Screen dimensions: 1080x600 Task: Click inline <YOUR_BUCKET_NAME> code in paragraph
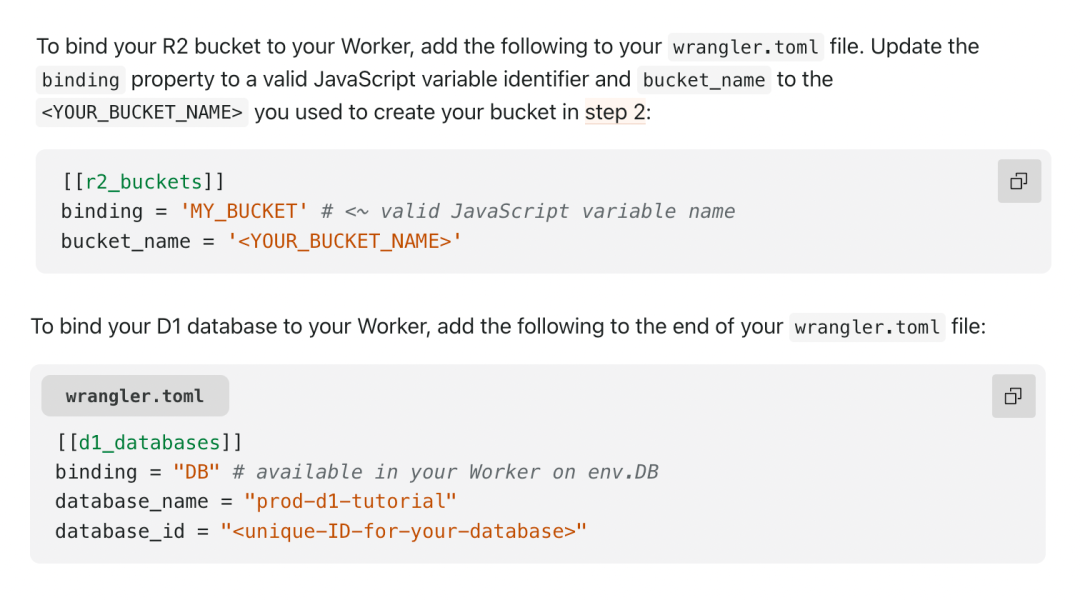142,113
